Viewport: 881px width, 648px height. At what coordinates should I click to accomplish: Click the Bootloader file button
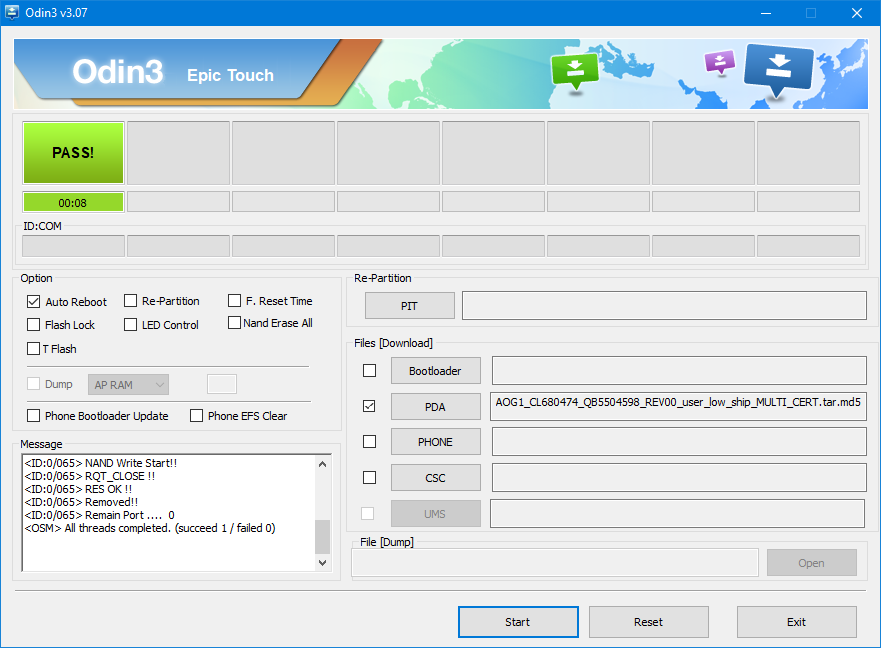(435, 370)
